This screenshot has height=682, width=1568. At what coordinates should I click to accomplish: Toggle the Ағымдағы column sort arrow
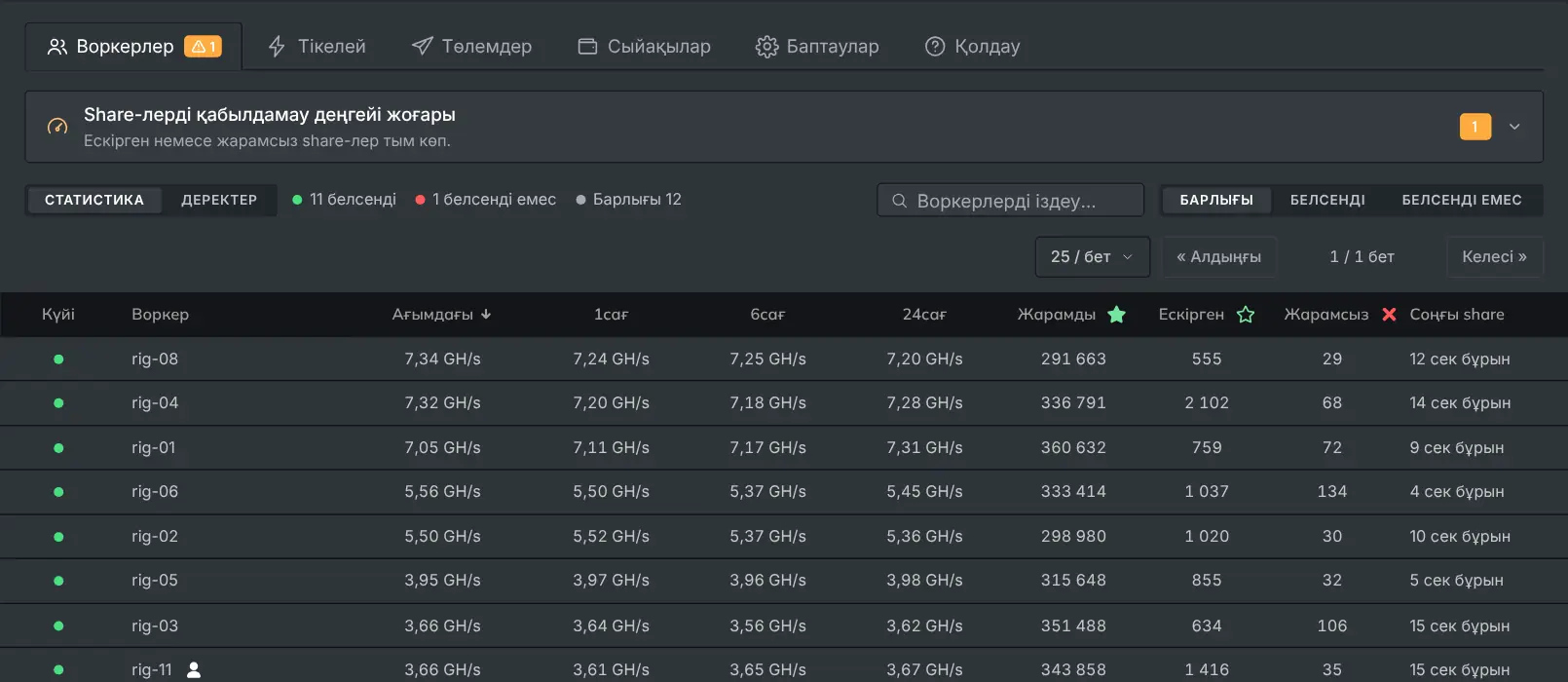click(486, 315)
